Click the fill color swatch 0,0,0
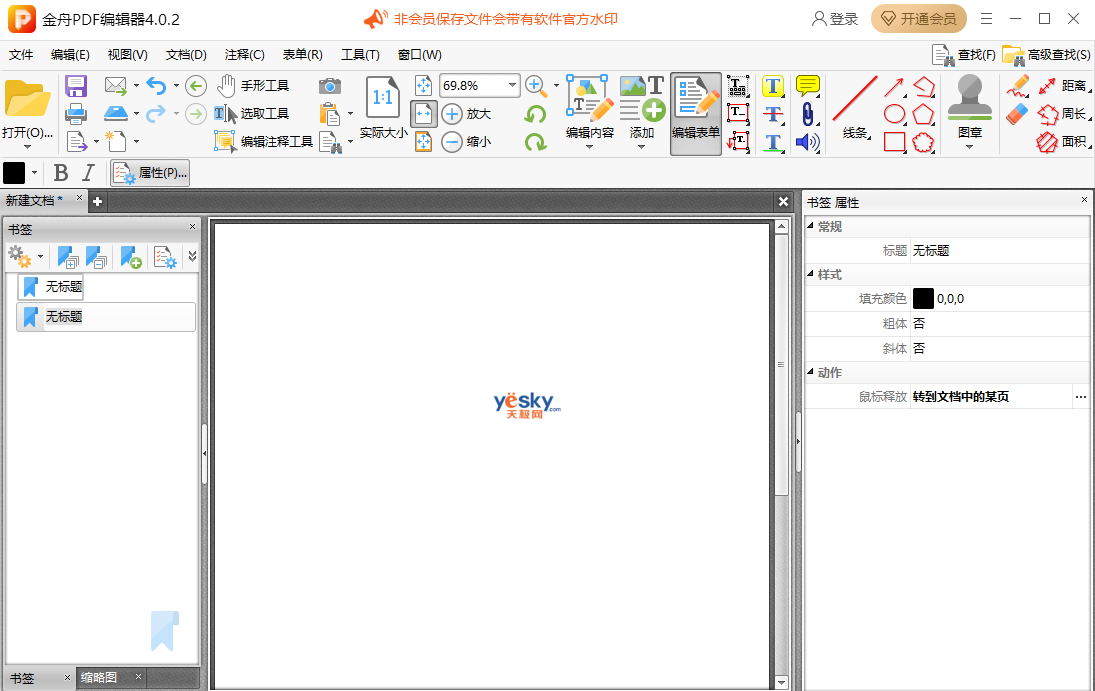 tap(923, 298)
